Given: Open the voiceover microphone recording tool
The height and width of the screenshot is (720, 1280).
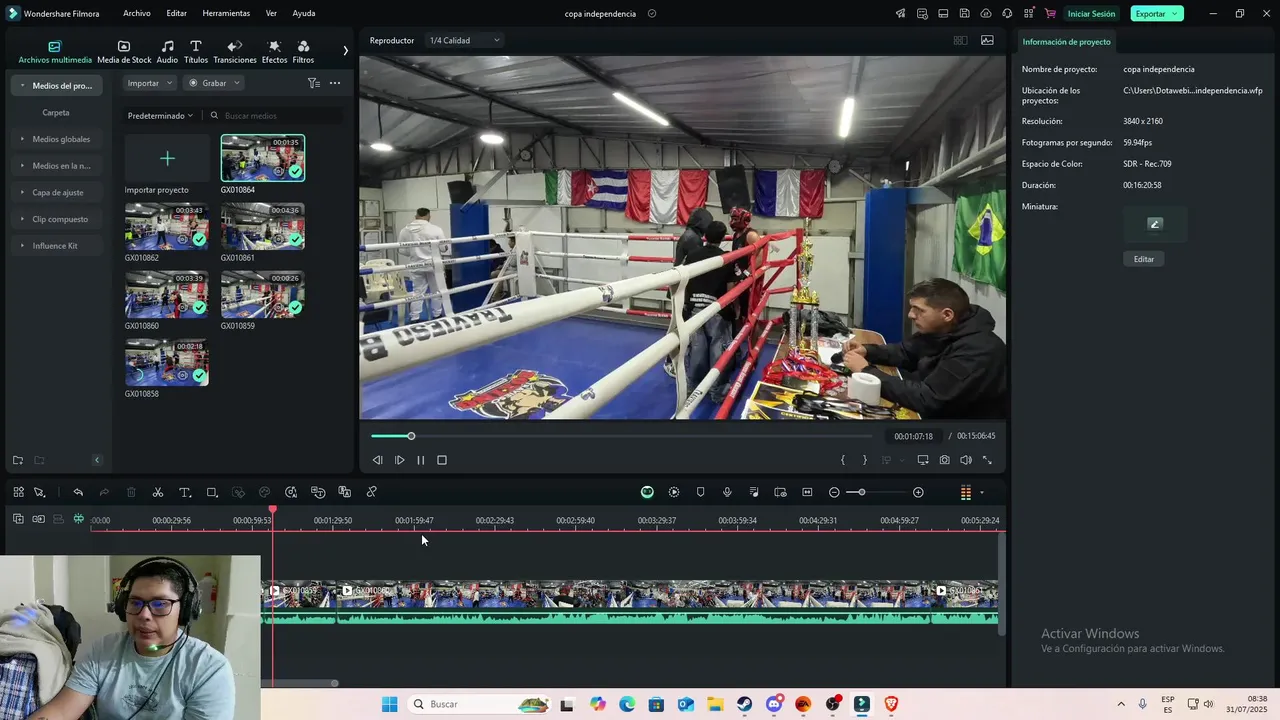Looking at the screenshot, I should click(727, 492).
